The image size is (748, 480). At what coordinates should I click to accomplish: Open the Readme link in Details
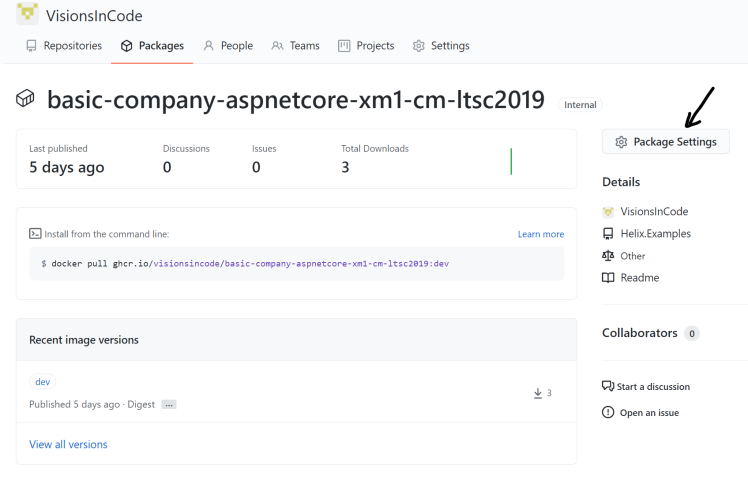639,278
